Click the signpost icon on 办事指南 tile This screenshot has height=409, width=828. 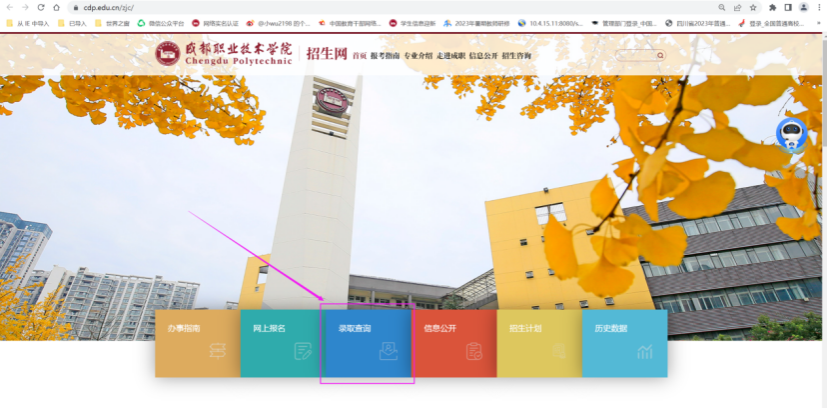218,351
